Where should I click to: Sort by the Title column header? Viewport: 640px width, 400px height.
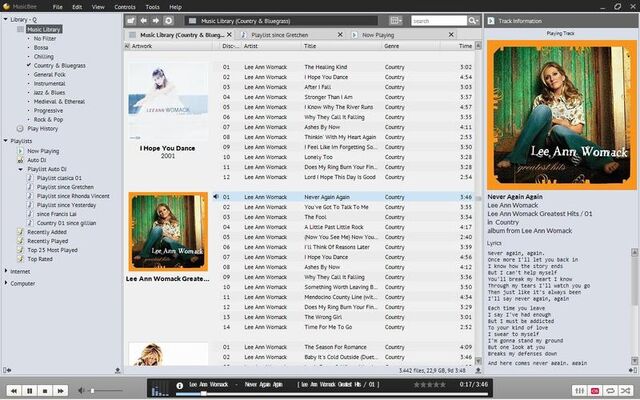(341, 46)
